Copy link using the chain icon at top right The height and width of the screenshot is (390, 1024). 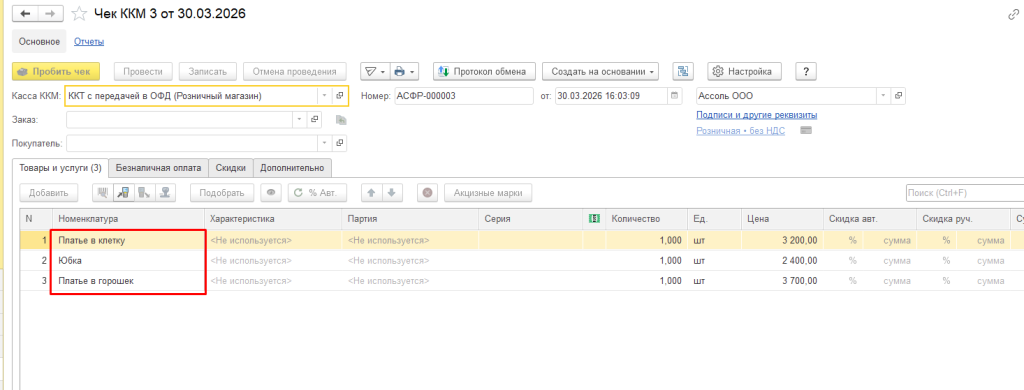tap(1013, 14)
